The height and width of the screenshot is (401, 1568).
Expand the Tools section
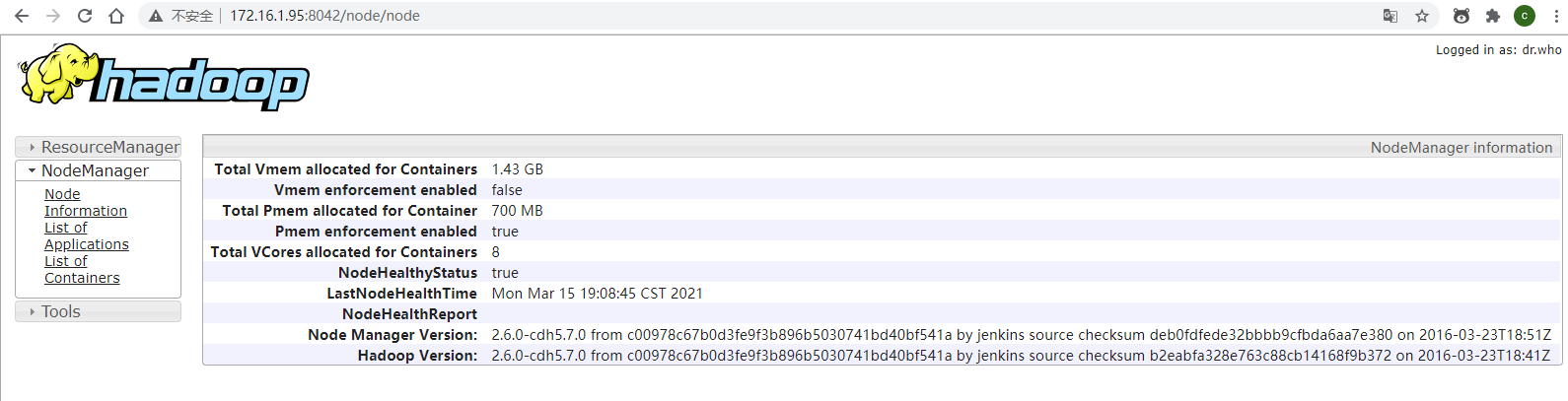coord(61,311)
